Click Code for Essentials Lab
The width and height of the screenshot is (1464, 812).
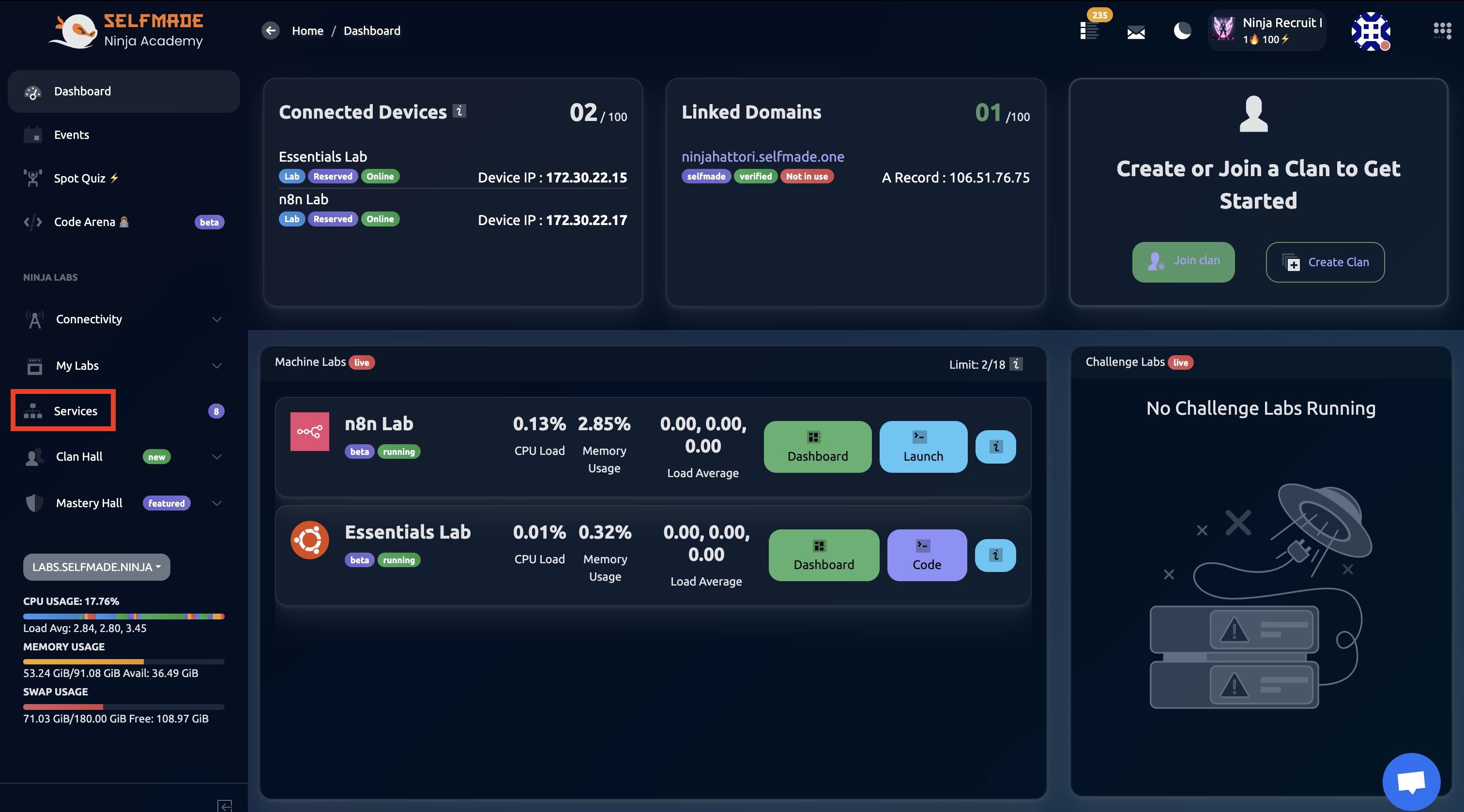pyautogui.click(x=926, y=555)
